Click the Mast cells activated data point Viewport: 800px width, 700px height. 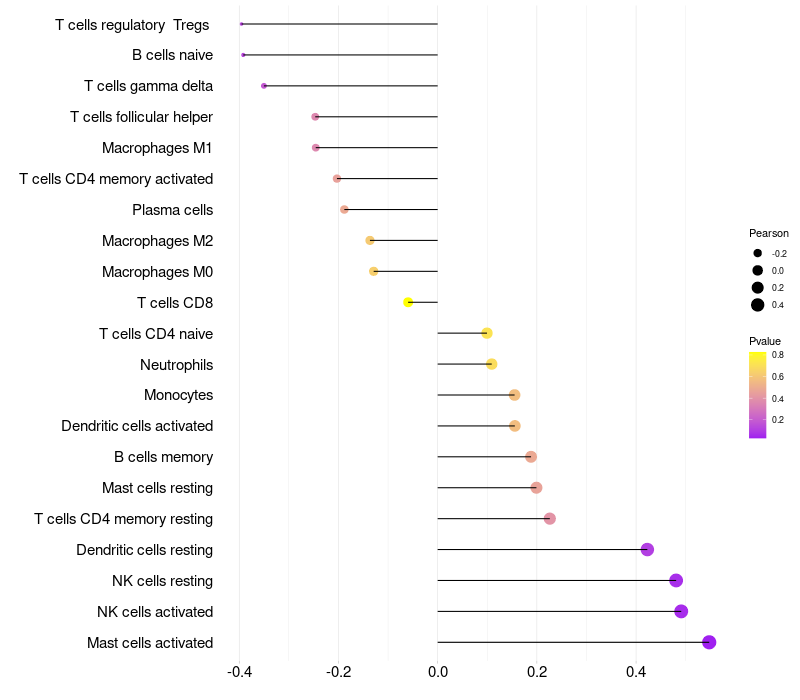tap(709, 642)
